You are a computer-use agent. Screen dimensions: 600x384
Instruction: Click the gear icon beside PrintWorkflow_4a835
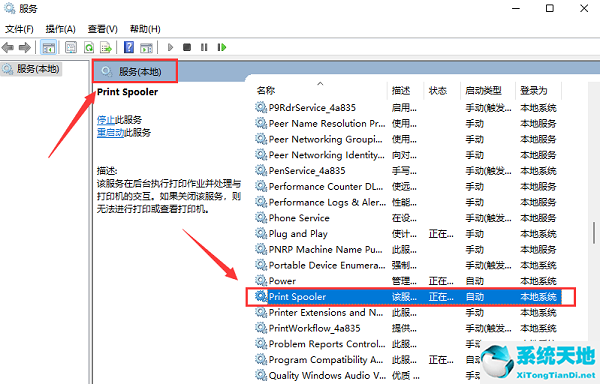pyautogui.click(x=261, y=327)
